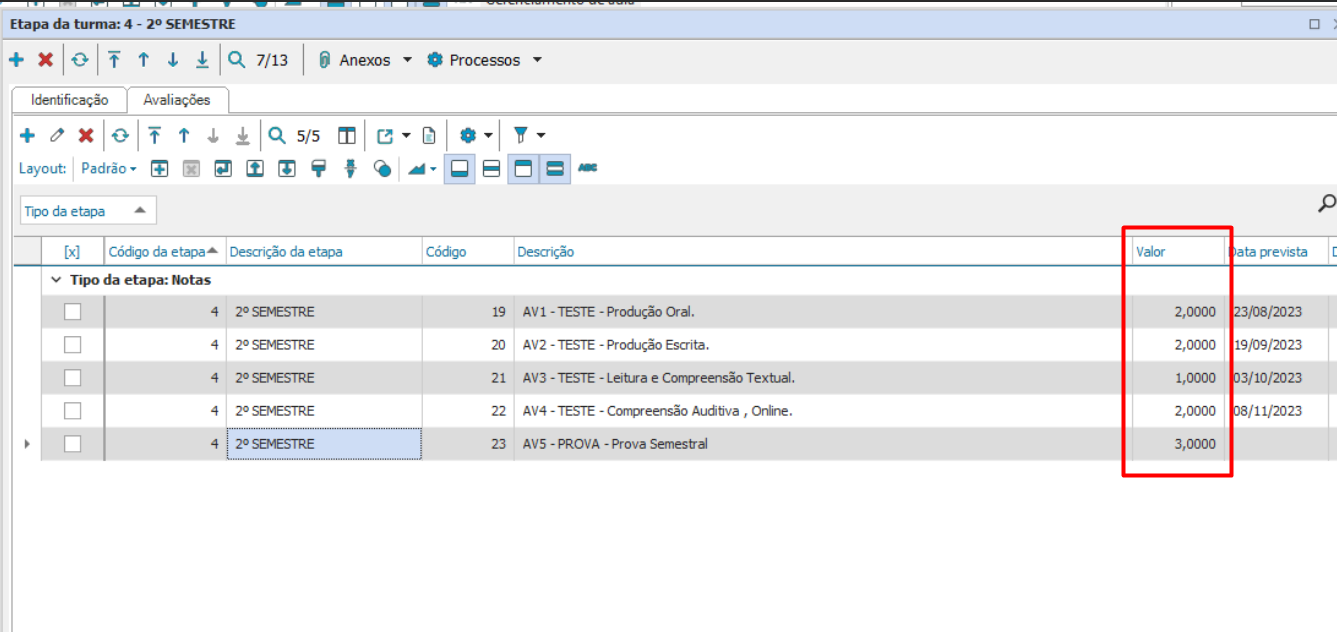Click the gear icon in Avaliações toolbar
Viewport: 1337px width, 632px height.
pyautogui.click(x=467, y=135)
